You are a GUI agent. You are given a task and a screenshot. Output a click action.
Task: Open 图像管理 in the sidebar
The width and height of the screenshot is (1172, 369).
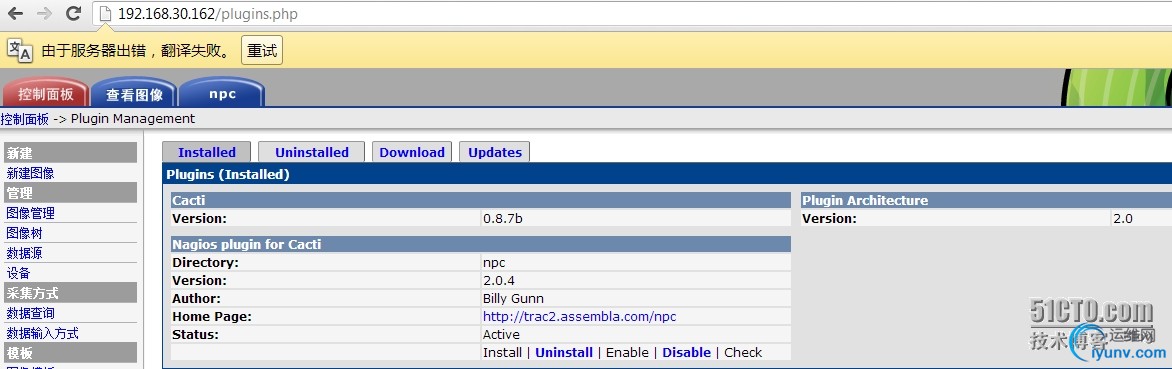click(31, 213)
